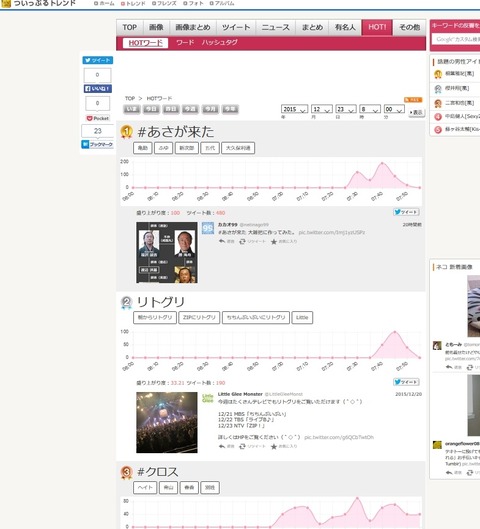
Task: Open the day dropdown showing 23
Action: pyautogui.click(x=346, y=109)
